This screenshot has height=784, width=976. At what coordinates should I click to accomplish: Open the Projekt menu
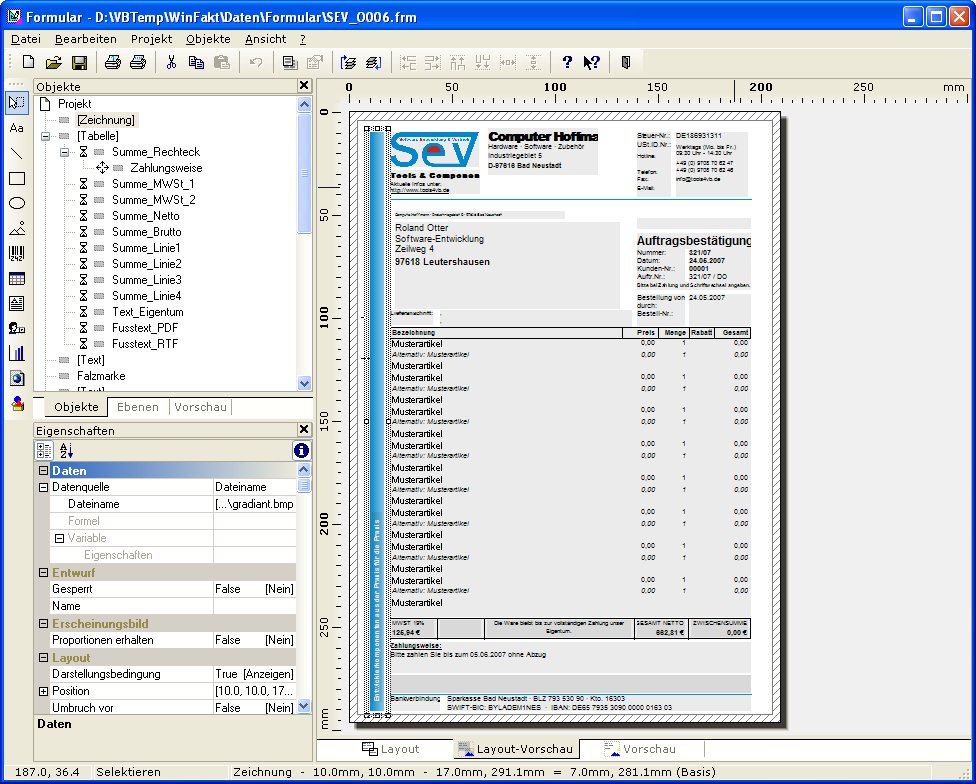(151, 39)
